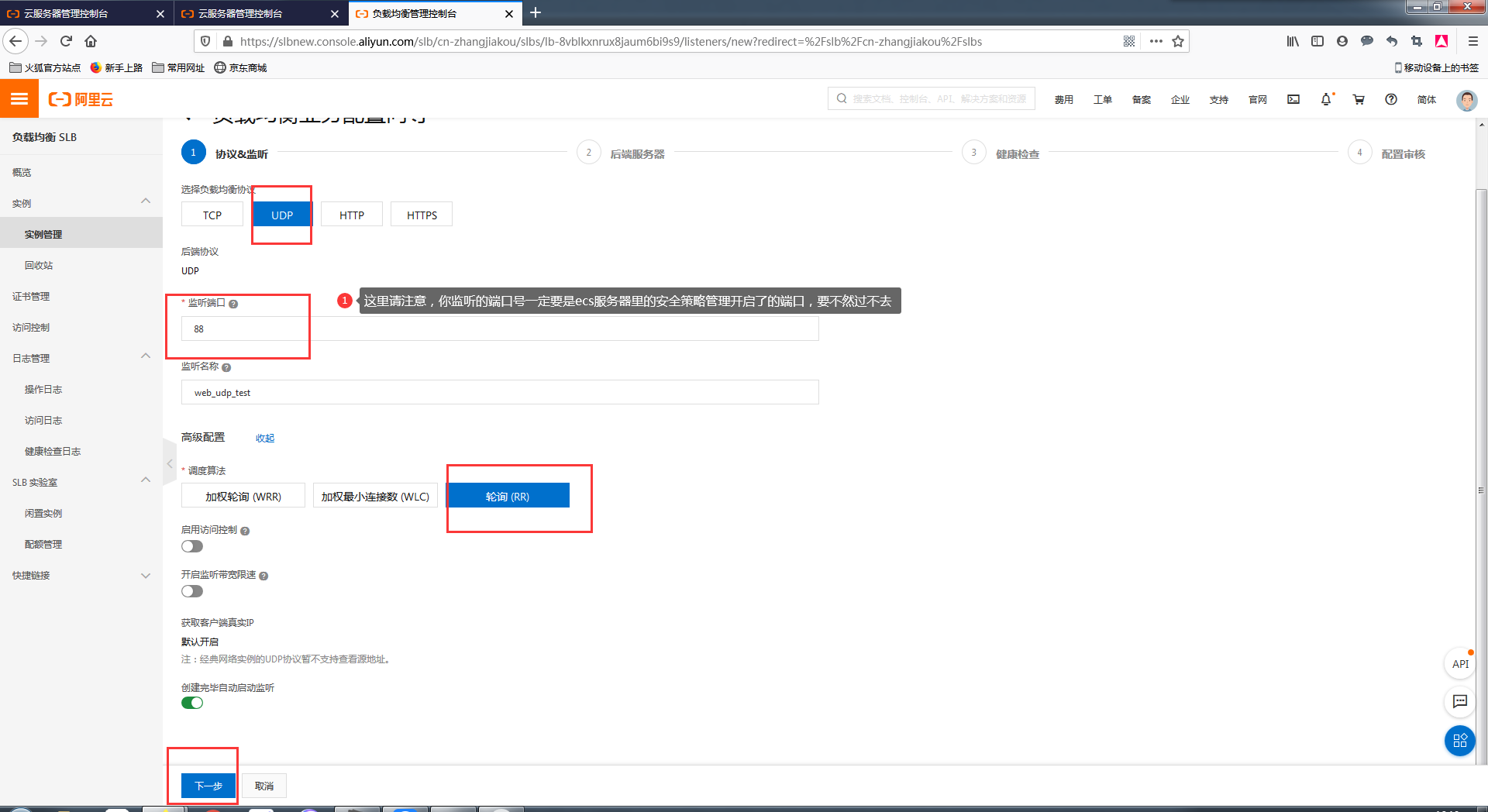Choose 加权轮询 (WRR) scheduling algorithm
Image resolution: width=1488 pixels, height=812 pixels.
coord(243,497)
